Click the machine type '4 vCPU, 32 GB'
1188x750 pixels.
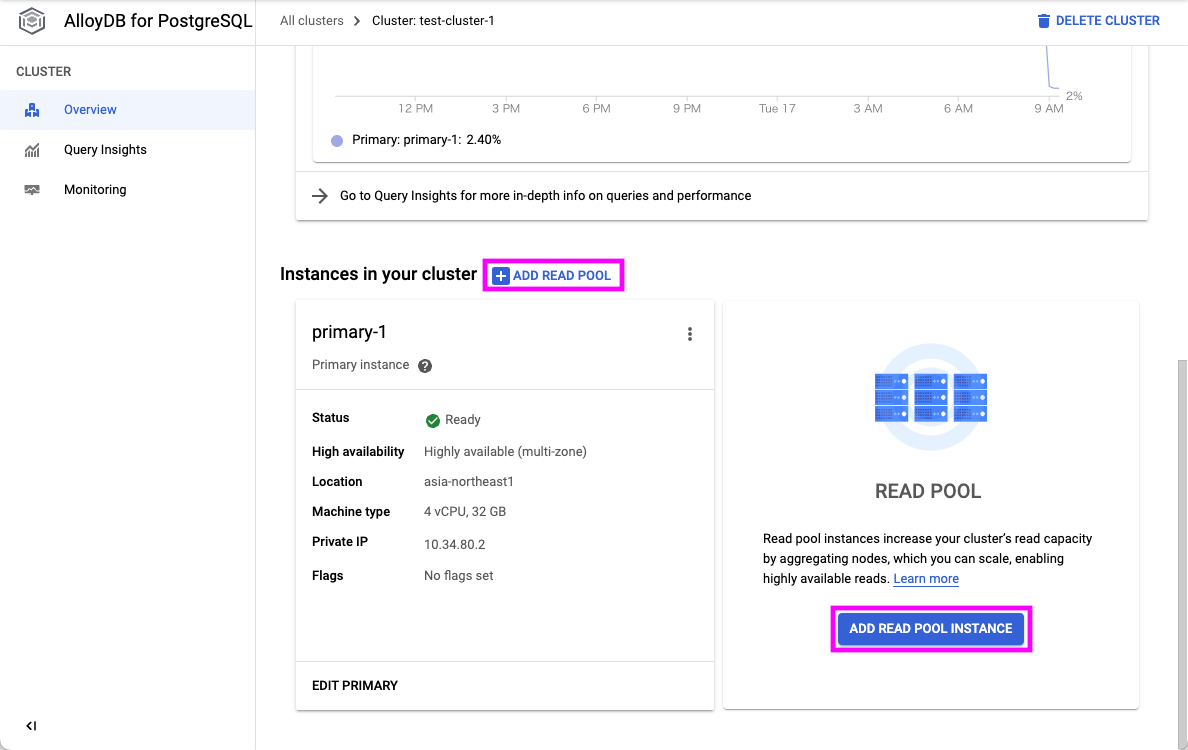(464, 512)
